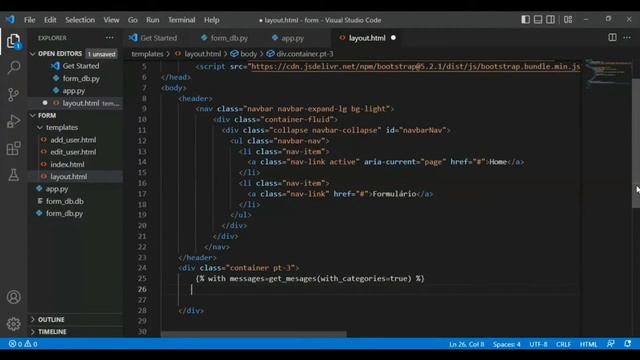Click the feedback icon in status bar

click(611, 344)
